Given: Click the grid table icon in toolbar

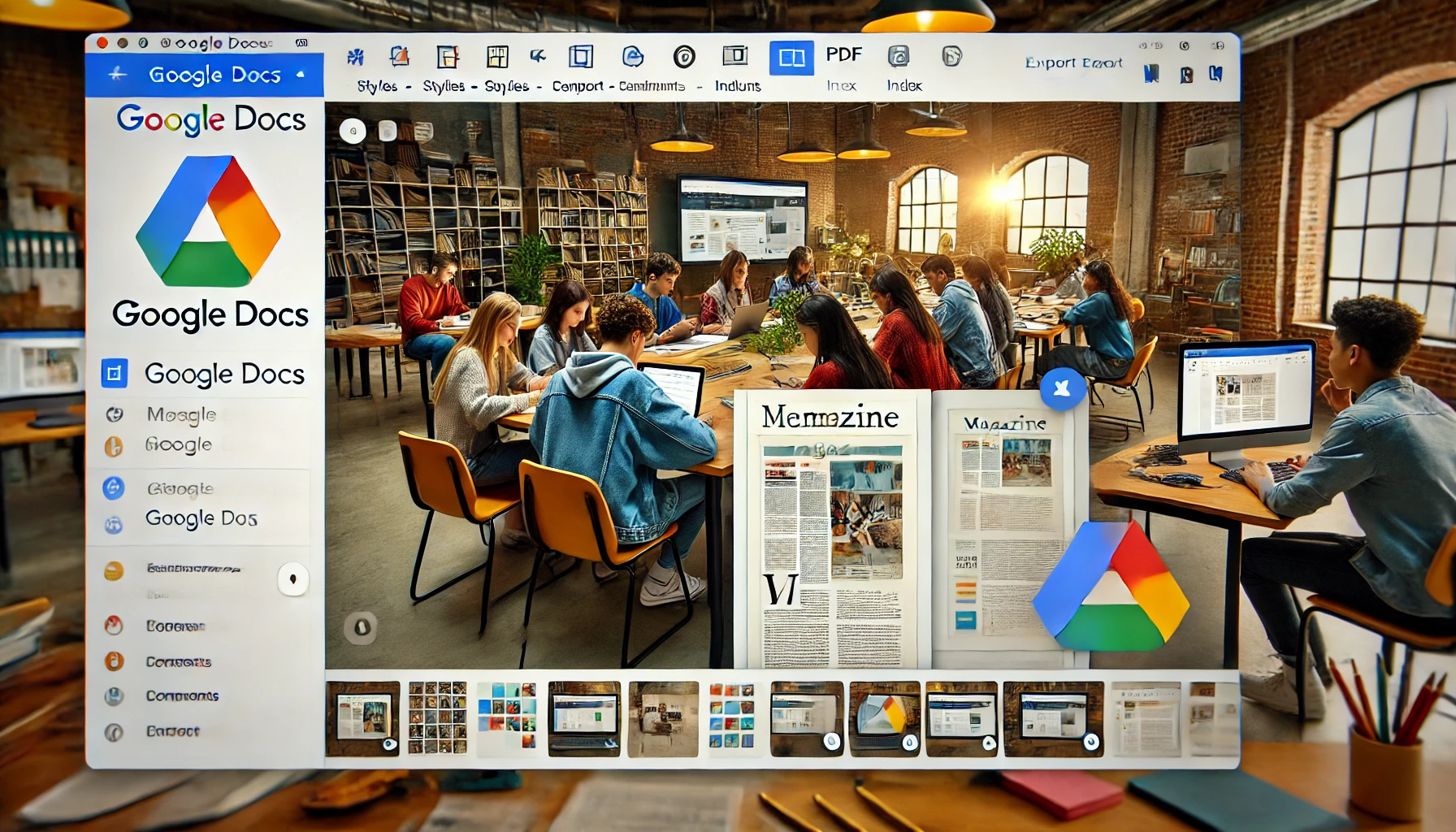Looking at the screenshot, I should point(497,56).
